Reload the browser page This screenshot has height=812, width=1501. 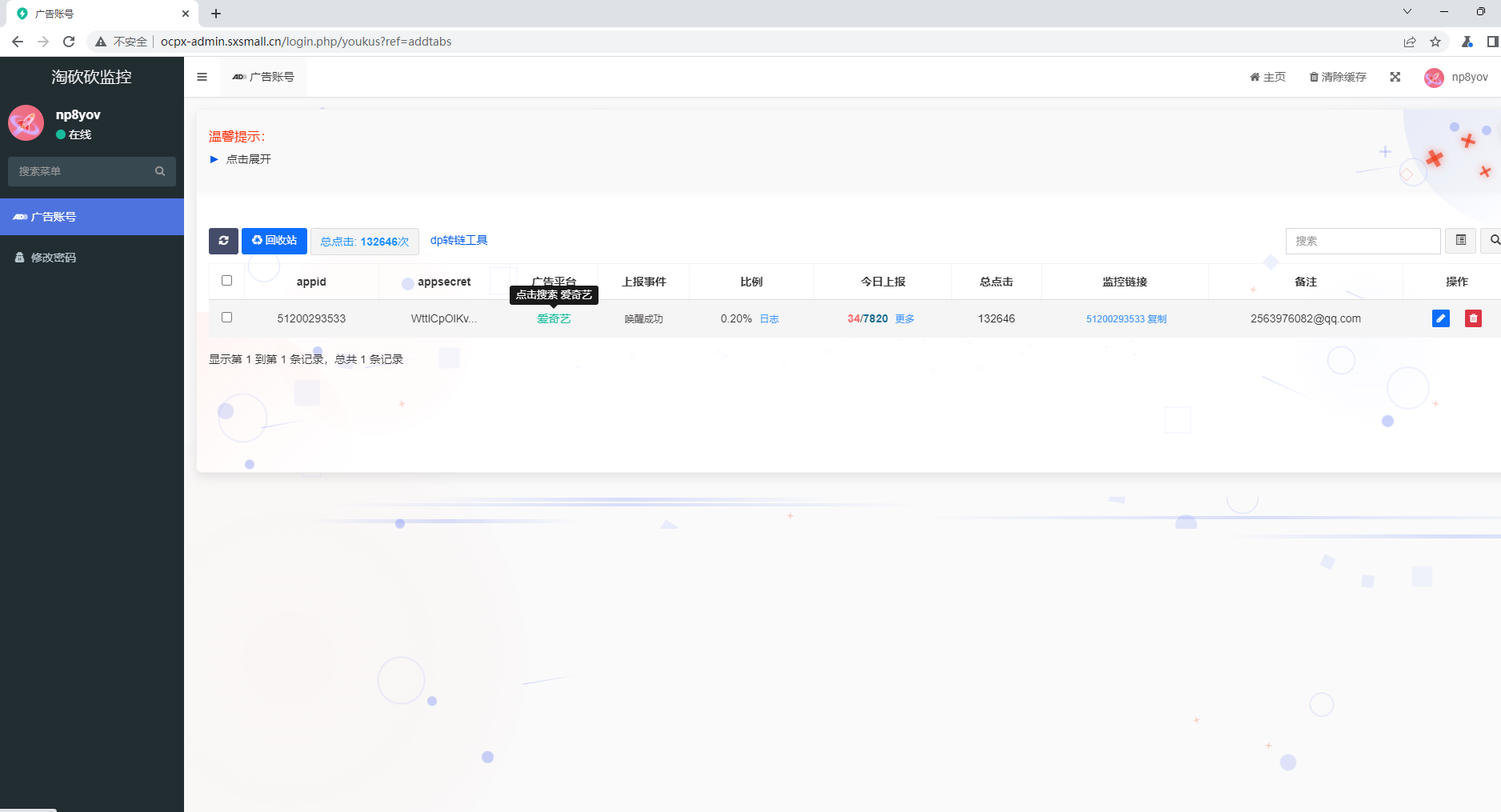(x=69, y=42)
